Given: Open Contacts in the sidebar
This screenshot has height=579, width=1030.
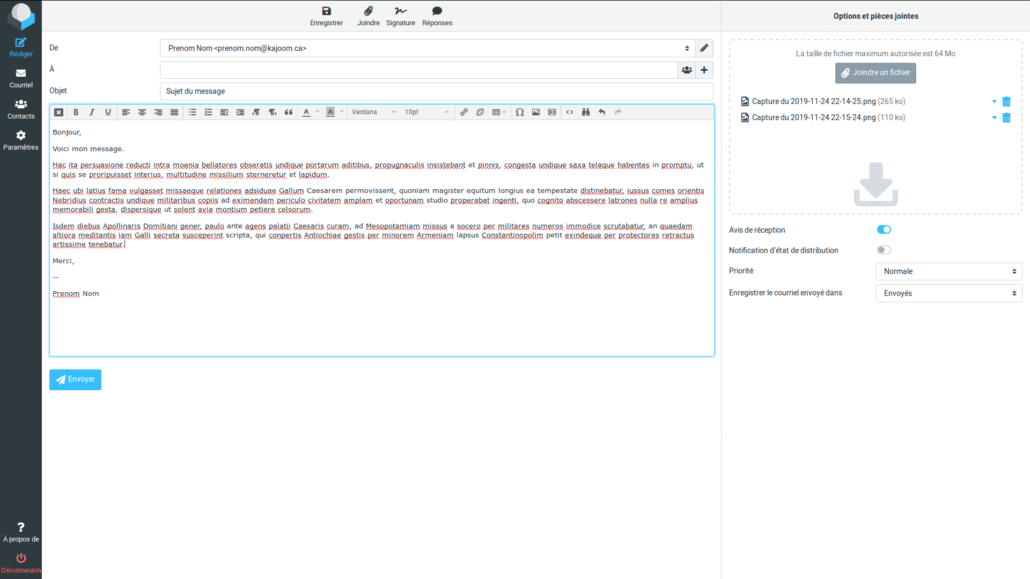Looking at the screenshot, I should click(x=21, y=109).
